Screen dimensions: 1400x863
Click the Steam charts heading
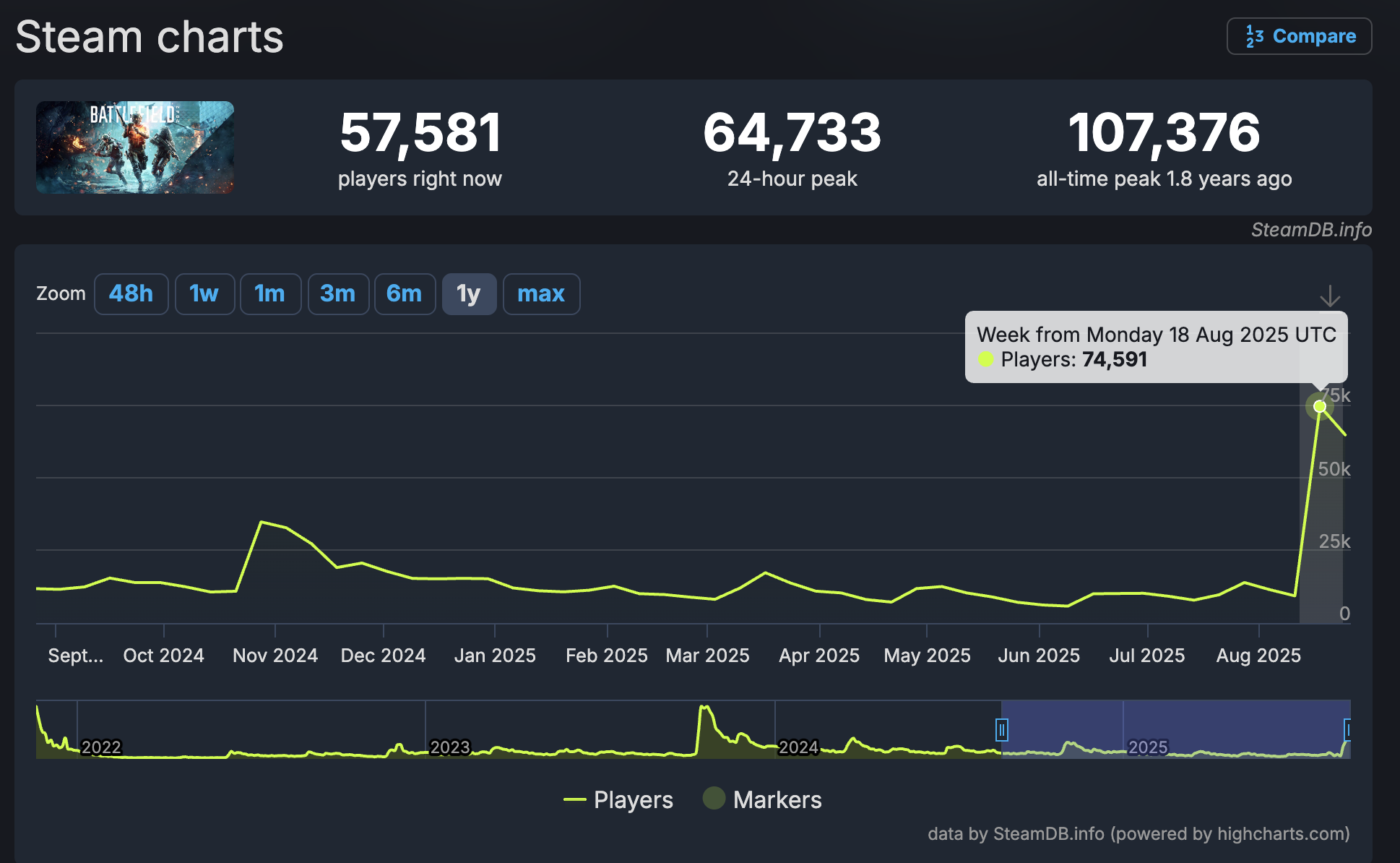click(150, 36)
